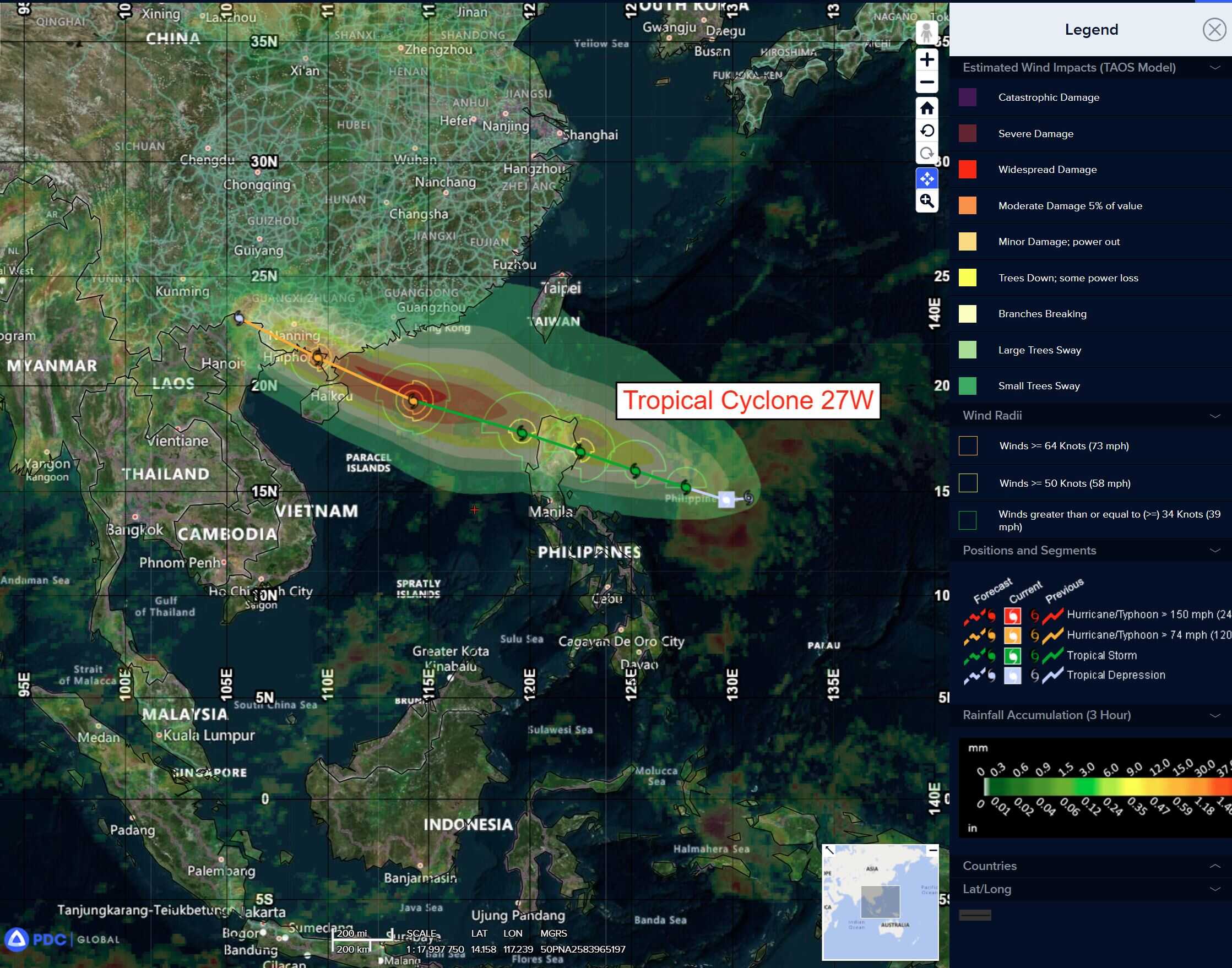
Task: Click the Widespread Damage red swatch
Action: click(967, 170)
